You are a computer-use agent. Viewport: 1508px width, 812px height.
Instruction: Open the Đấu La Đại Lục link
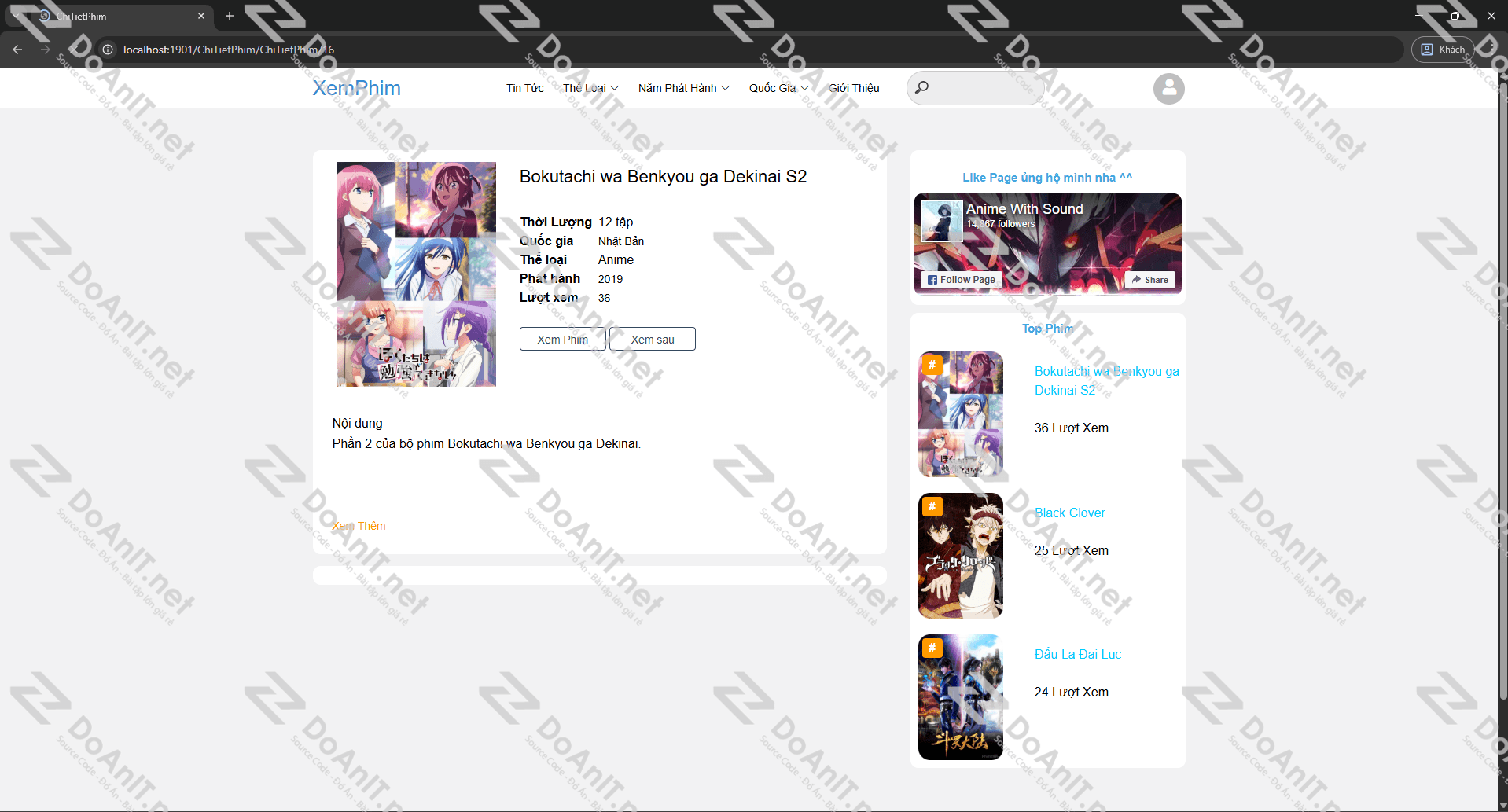coord(1077,654)
